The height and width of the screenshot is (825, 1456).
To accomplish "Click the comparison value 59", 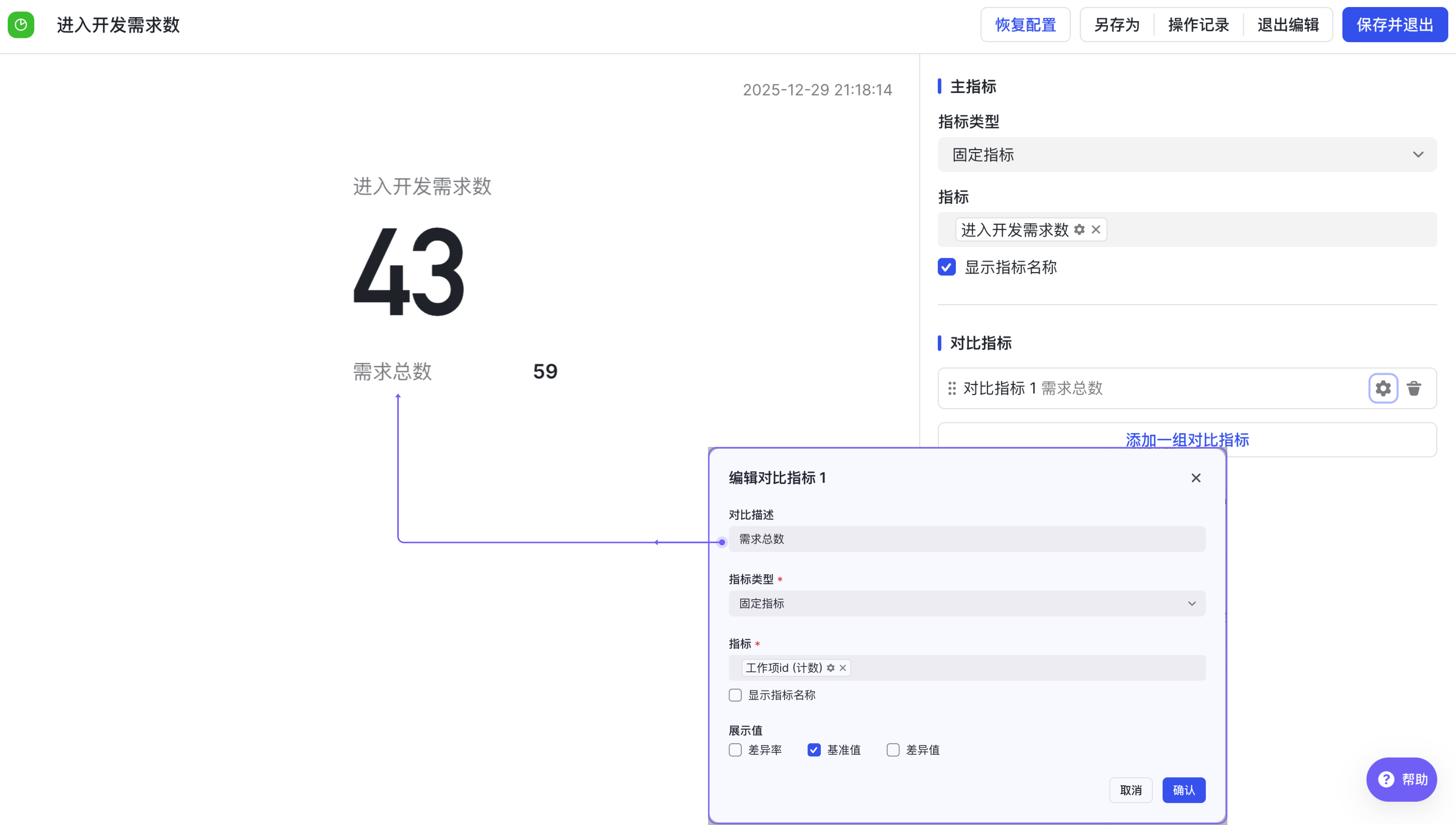I will coord(546,372).
